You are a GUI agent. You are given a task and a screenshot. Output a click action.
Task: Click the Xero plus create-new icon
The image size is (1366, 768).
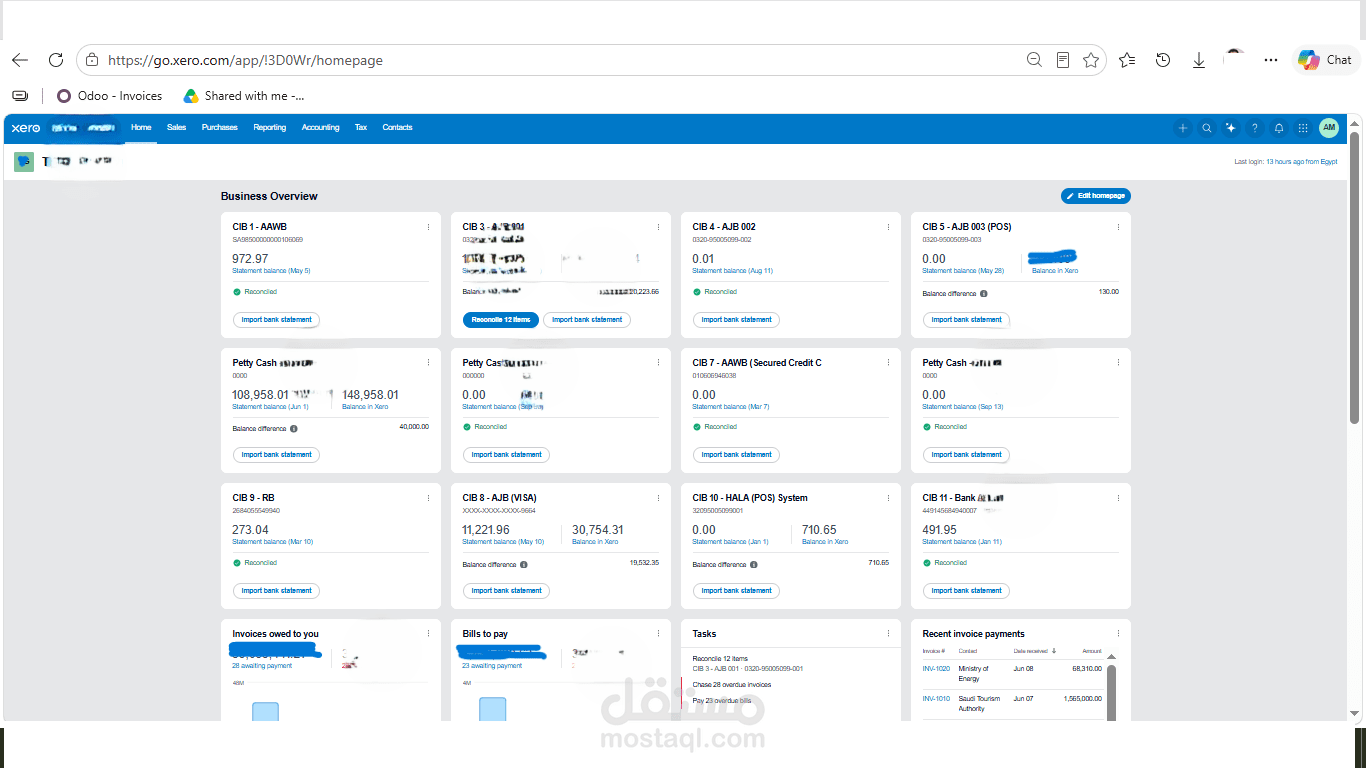(1183, 128)
